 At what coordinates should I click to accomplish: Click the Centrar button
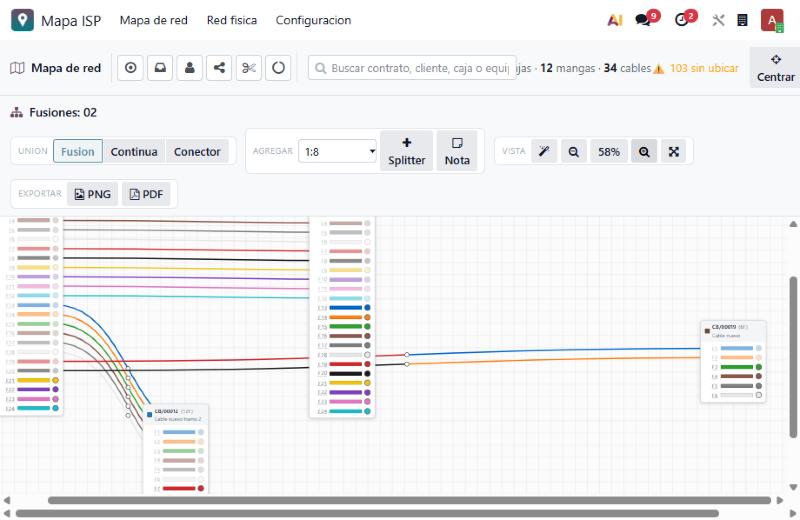pyautogui.click(x=776, y=68)
